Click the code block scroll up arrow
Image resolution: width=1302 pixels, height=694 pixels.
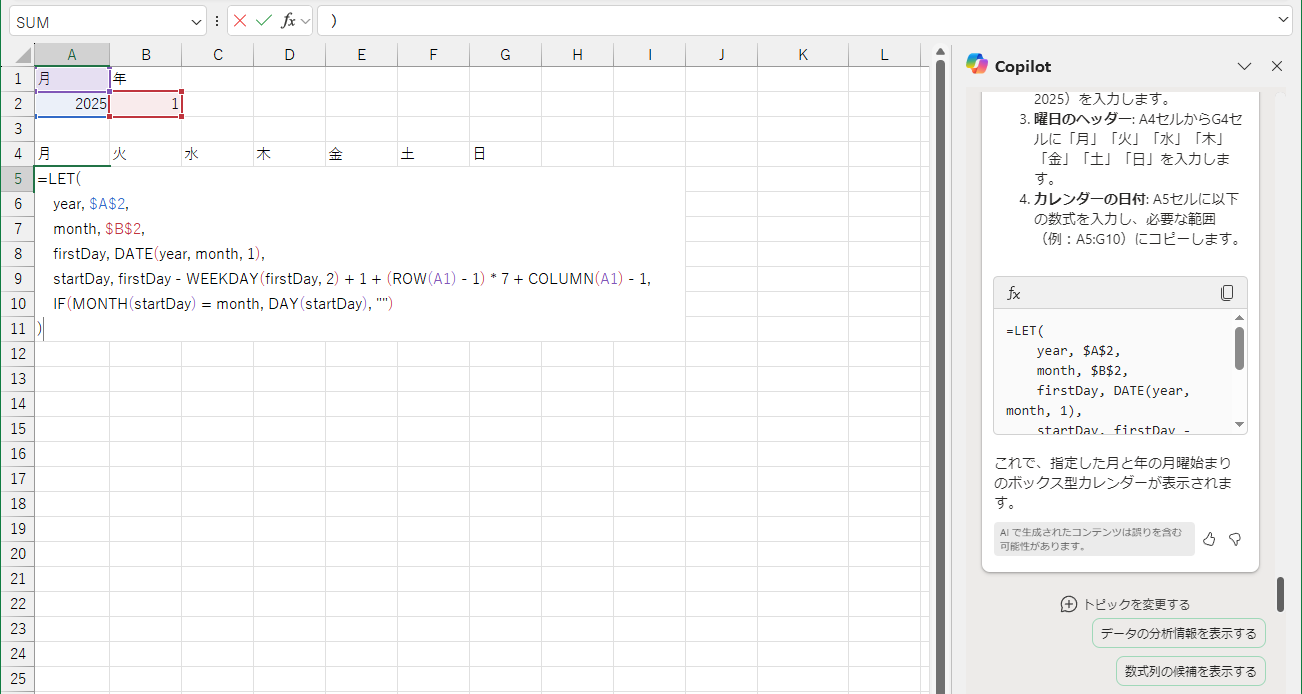[1240, 318]
